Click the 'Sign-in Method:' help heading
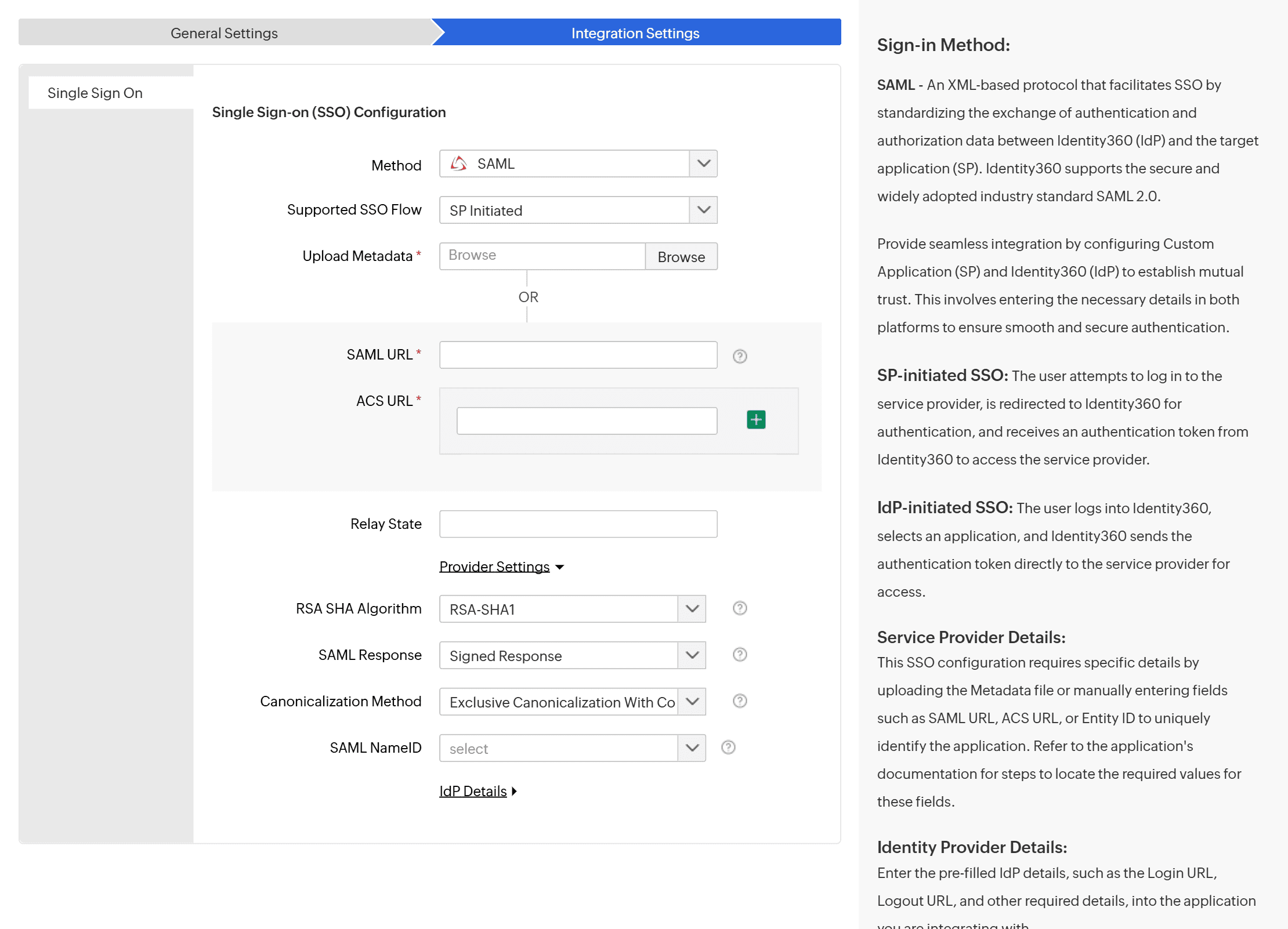Viewport: 1288px width, 929px height. pos(943,45)
